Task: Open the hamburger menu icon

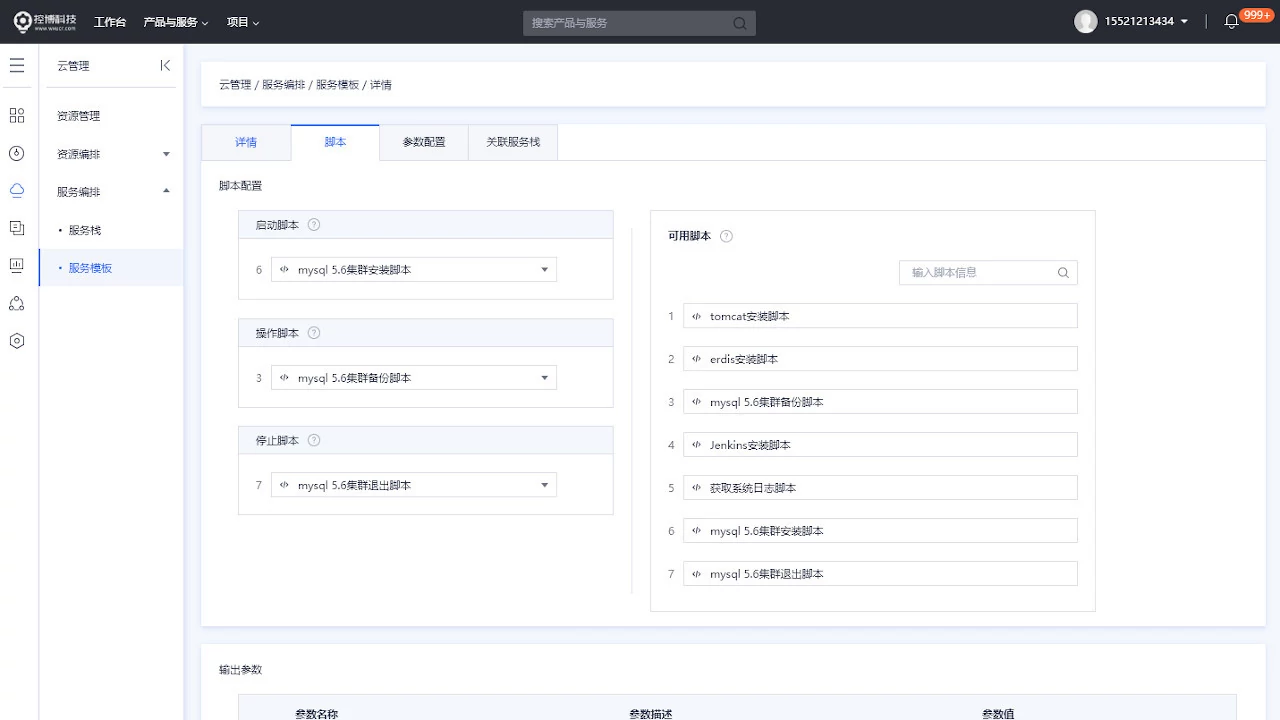Action: [x=17, y=66]
